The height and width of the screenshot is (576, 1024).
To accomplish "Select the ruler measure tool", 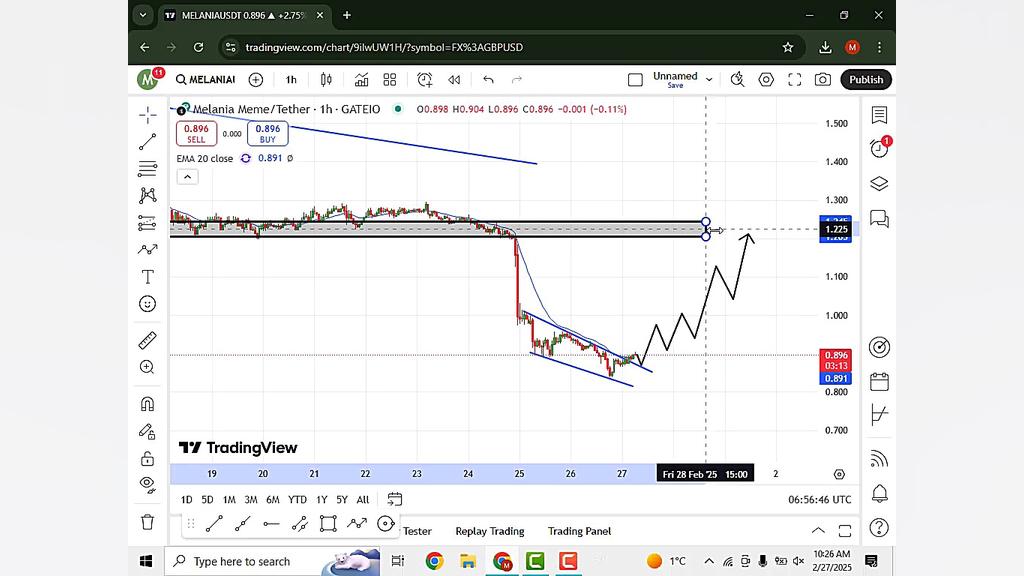I will [x=148, y=340].
